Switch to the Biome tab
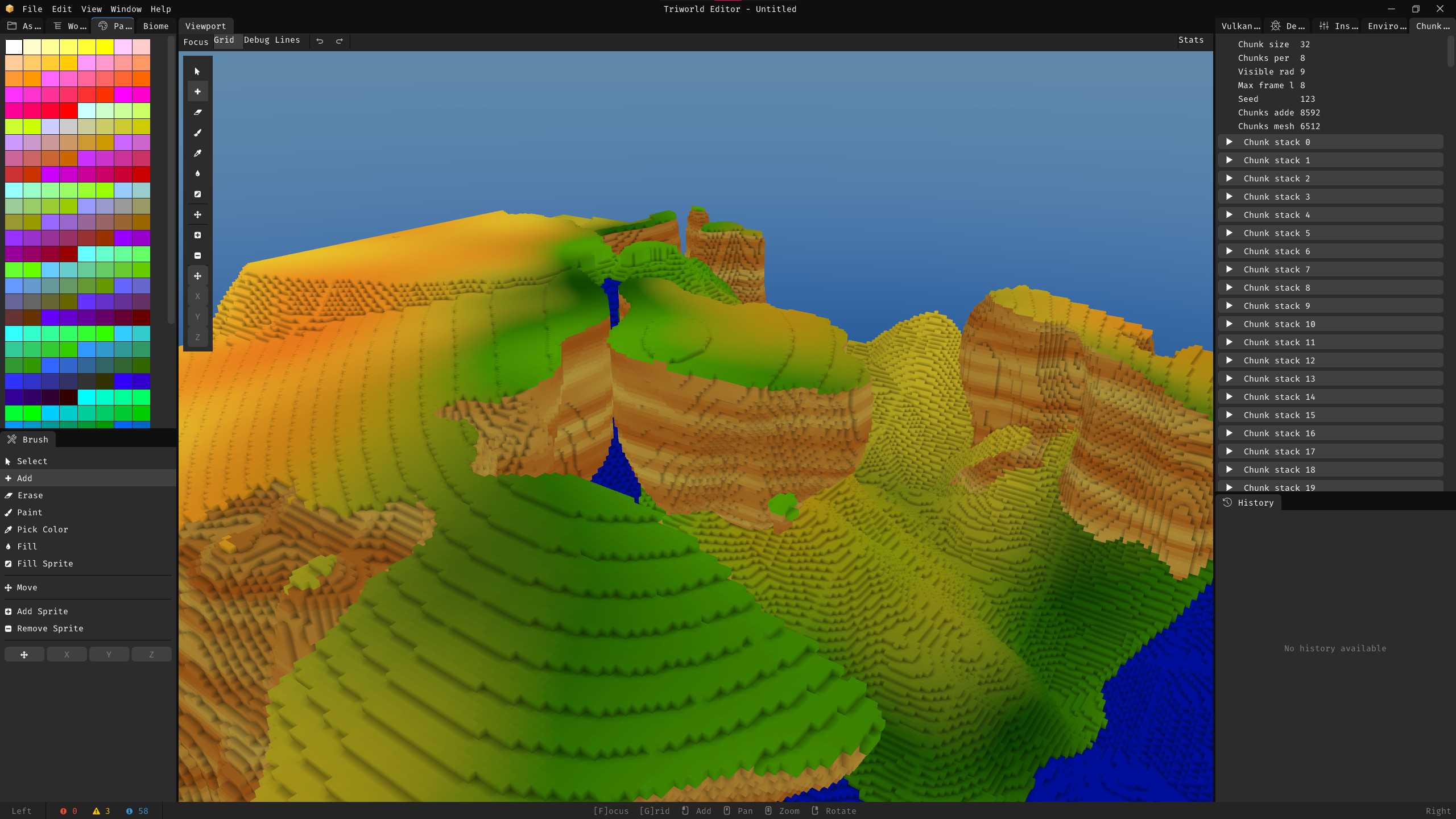 156,26
